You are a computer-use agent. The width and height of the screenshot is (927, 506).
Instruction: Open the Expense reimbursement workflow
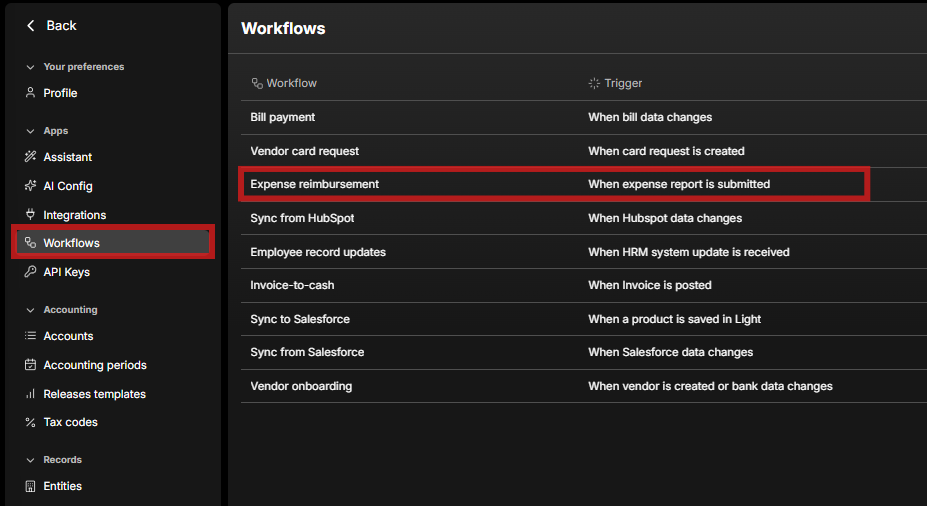coord(315,185)
